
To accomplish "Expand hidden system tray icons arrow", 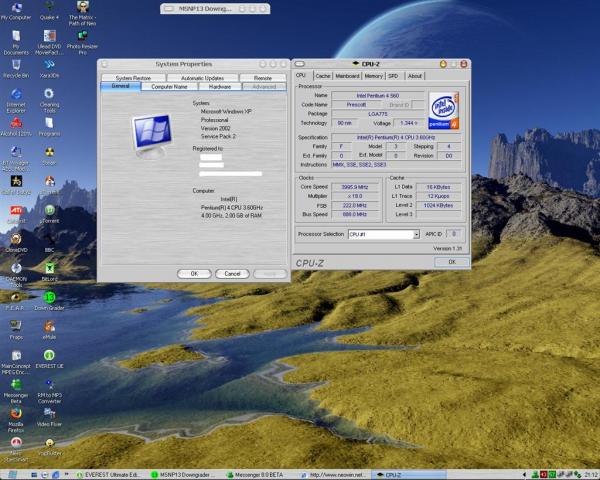I will click(x=524, y=475).
